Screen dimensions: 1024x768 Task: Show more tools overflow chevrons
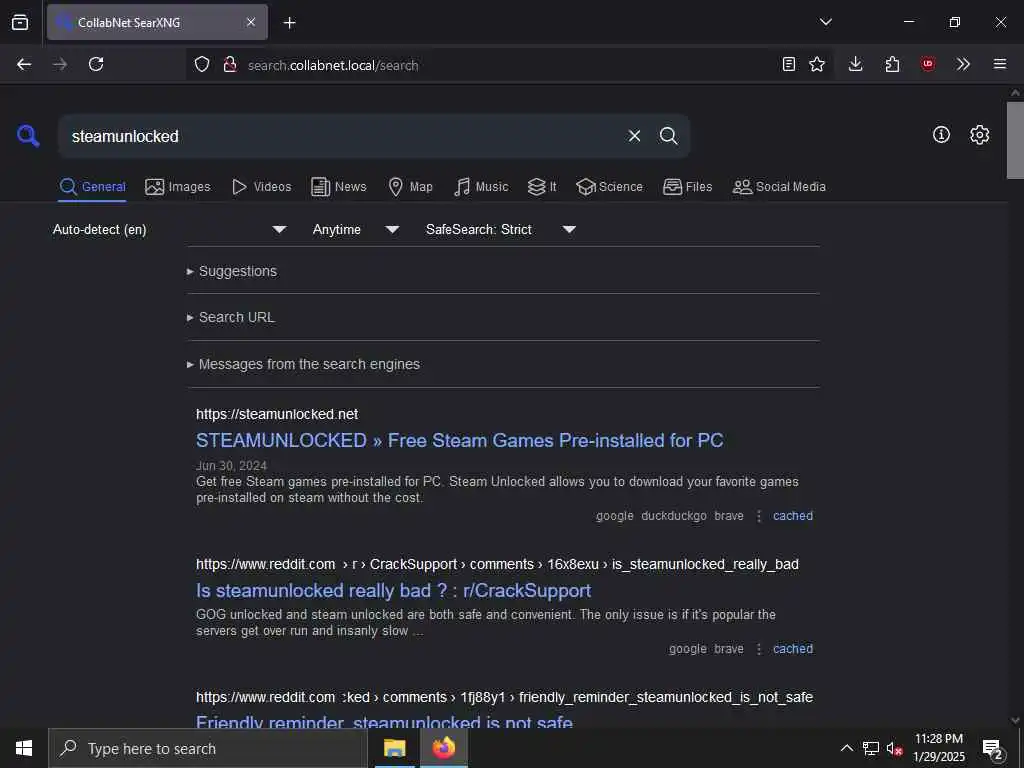(963, 64)
